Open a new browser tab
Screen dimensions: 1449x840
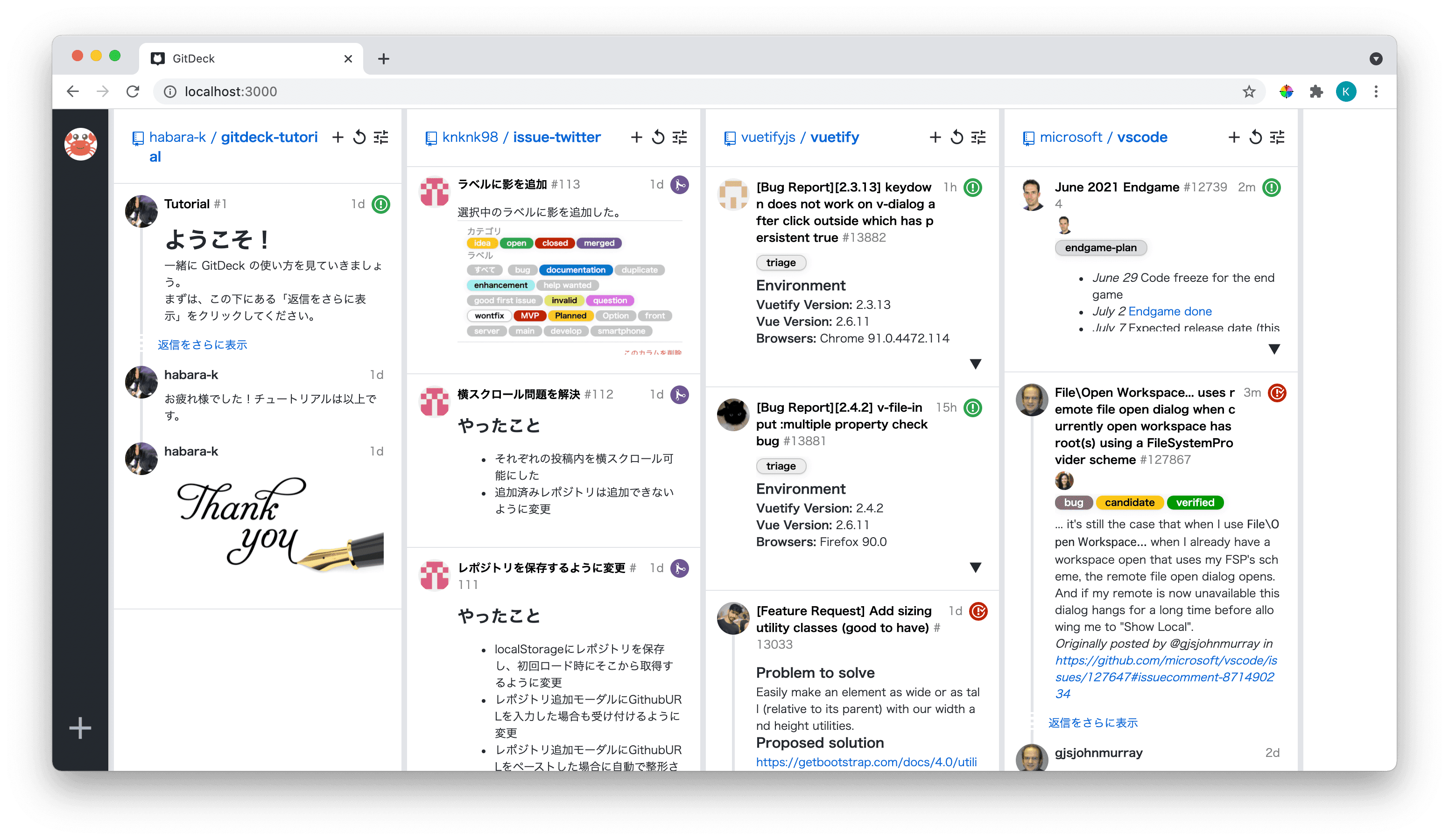pos(384,59)
